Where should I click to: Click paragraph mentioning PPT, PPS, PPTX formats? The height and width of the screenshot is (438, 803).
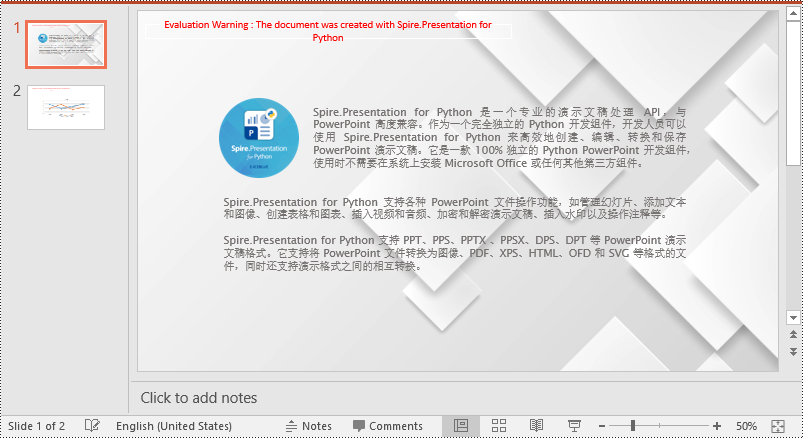454,253
